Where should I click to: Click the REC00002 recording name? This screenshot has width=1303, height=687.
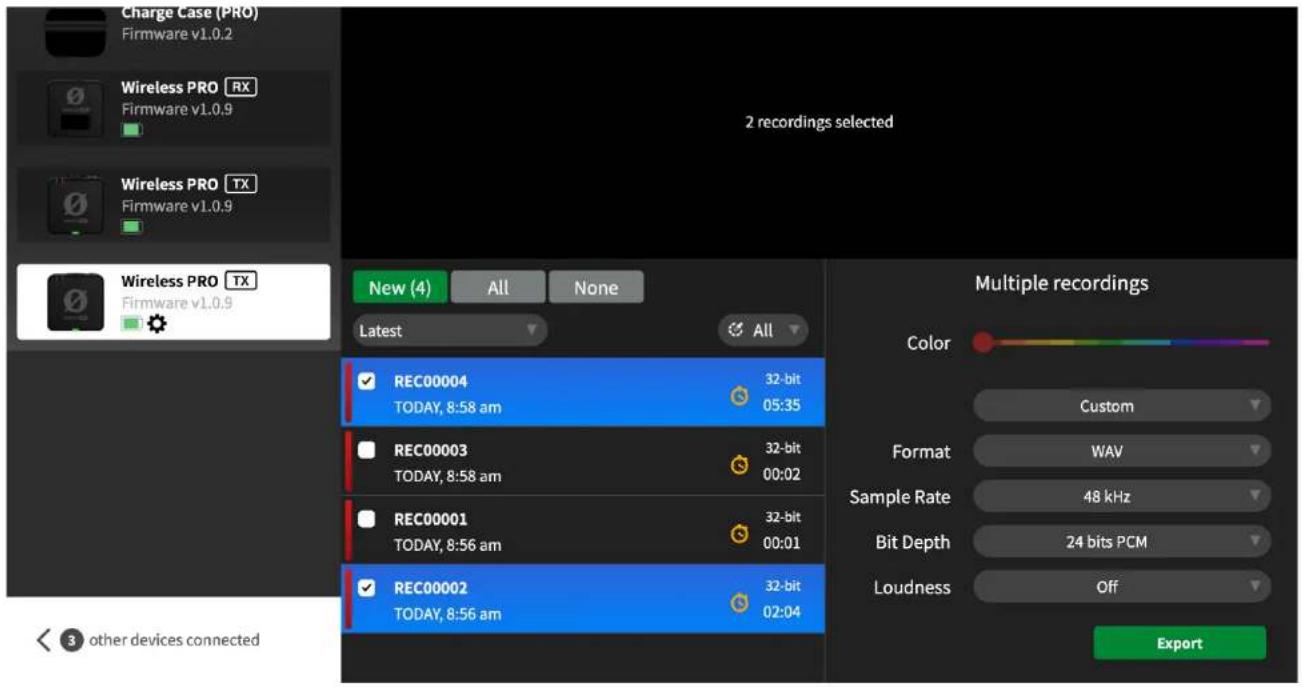click(430, 589)
